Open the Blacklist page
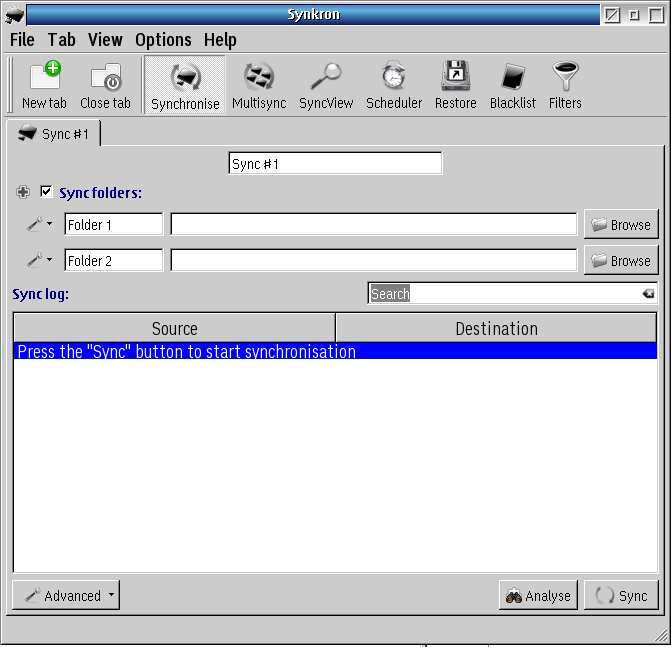671x647 pixels. (513, 85)
